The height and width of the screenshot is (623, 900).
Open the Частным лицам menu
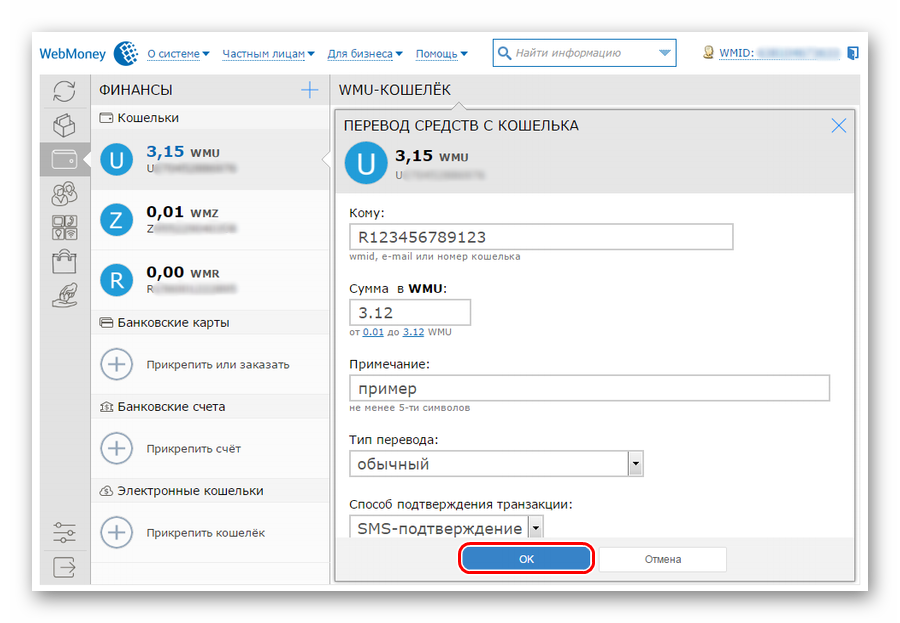coord(268,53)
